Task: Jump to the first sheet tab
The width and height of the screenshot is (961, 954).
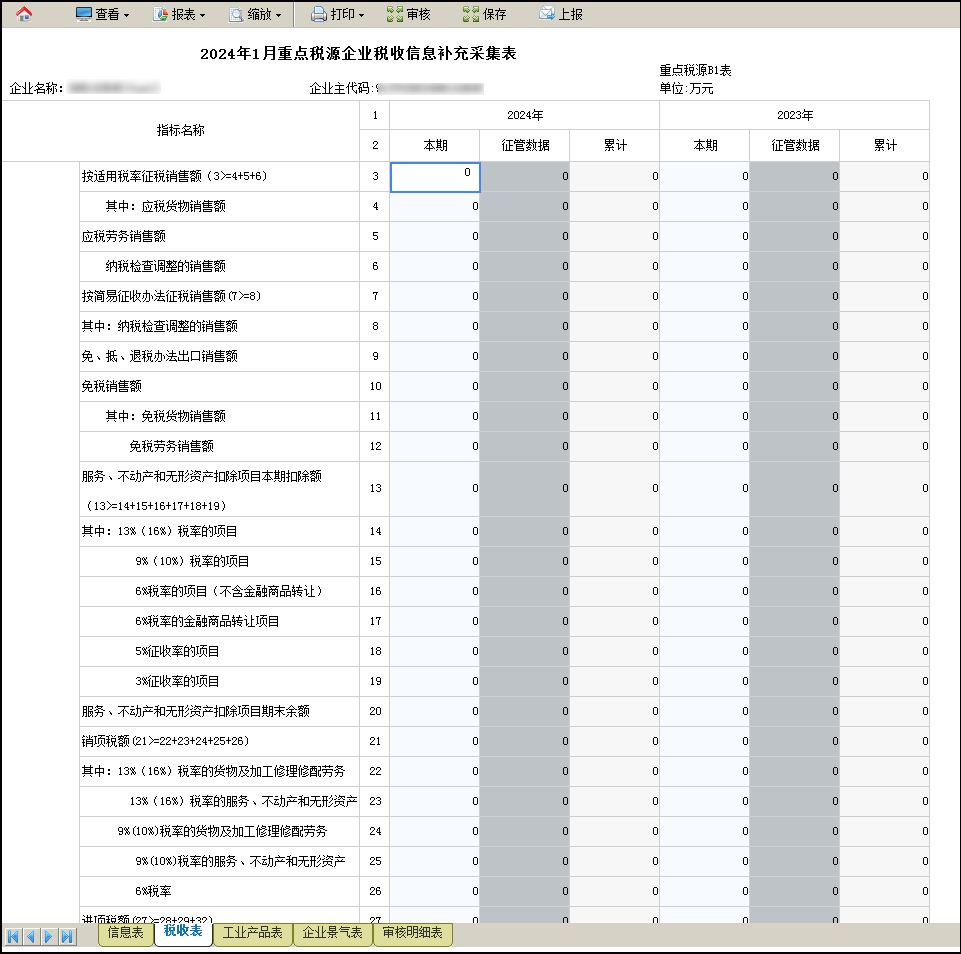Action: click(12, 936)
